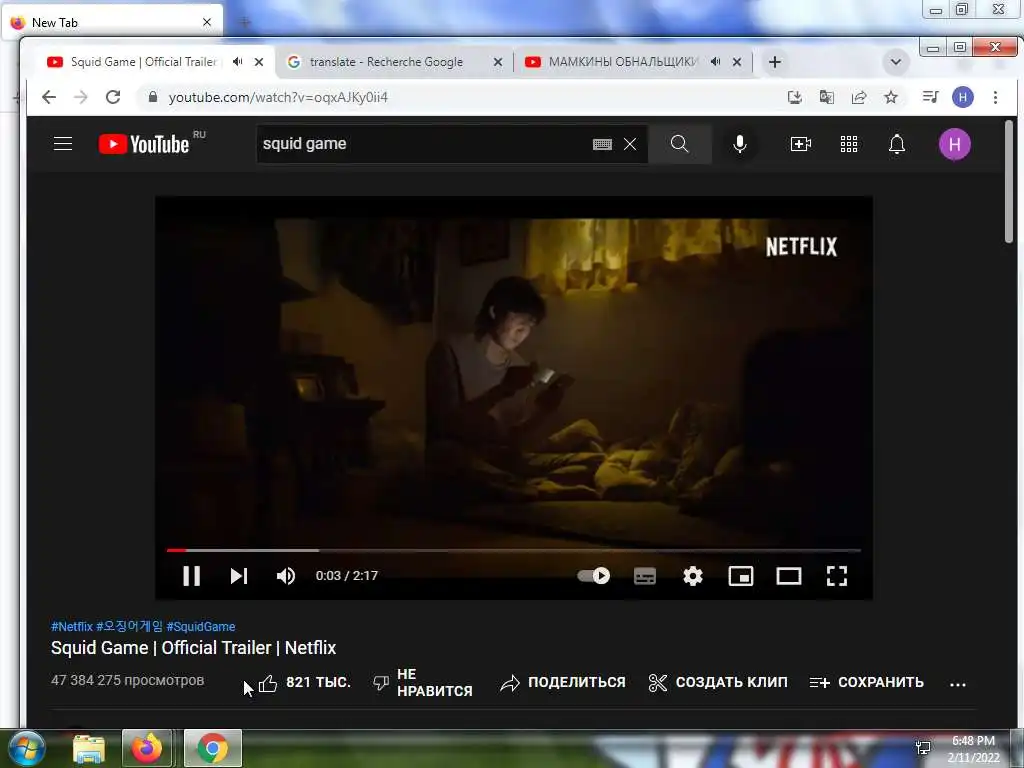
Task: Switch to translate Recherche Google tab
Action: click(386, 62)
